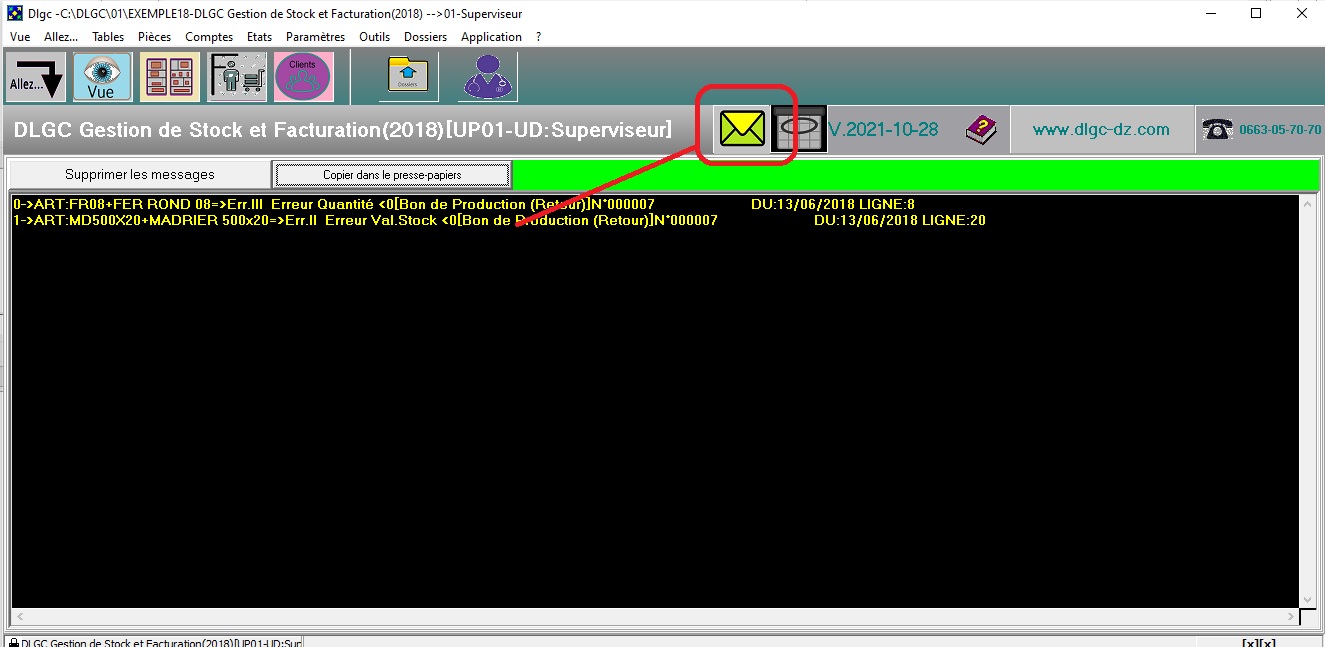Click the horizontal scrollbar left arrow

[21, 616]
